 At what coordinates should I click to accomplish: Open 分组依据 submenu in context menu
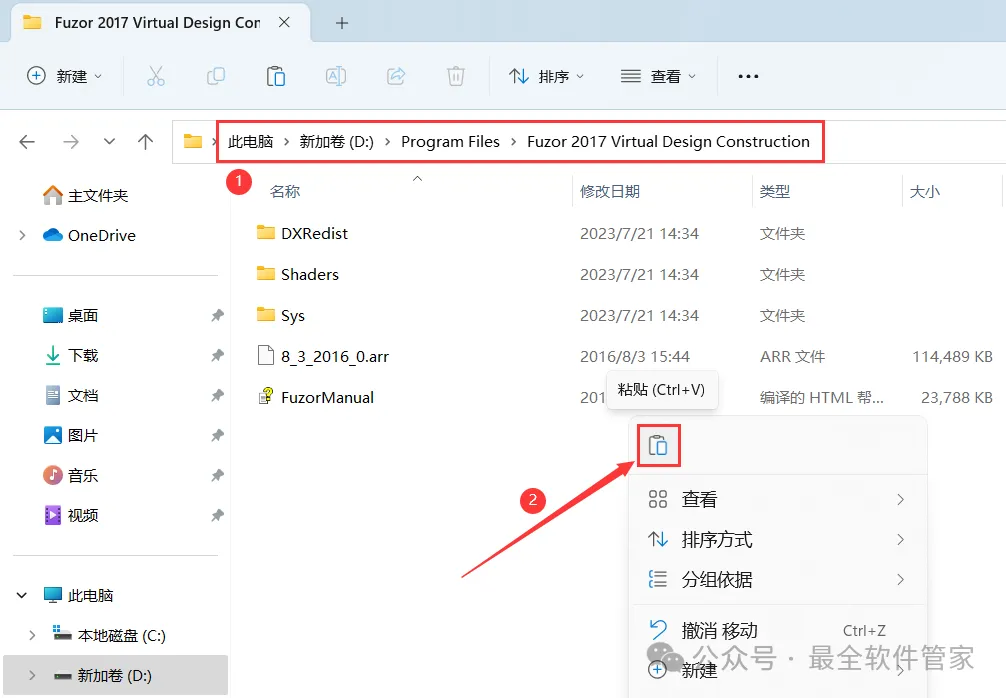[x=778, y=579]
